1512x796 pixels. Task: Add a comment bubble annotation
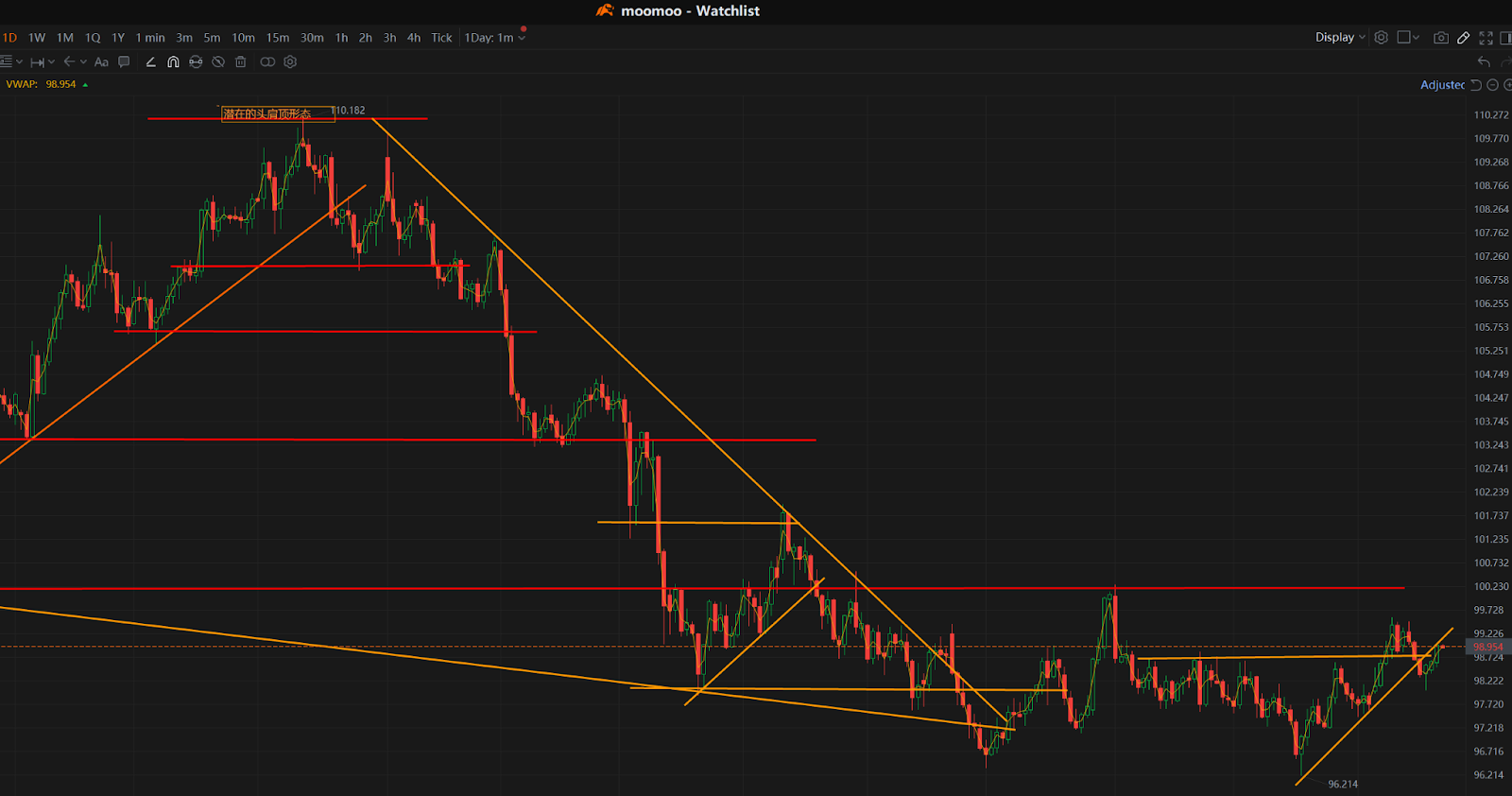pyautogui.click(x=124, y=62)
